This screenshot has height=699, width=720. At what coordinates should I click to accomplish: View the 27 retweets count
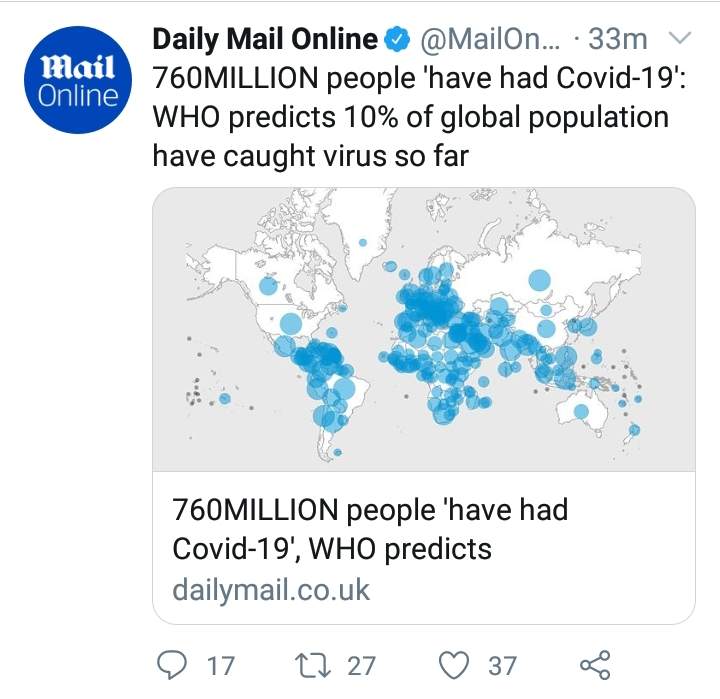pyautogui.click(x=361, y=666)
